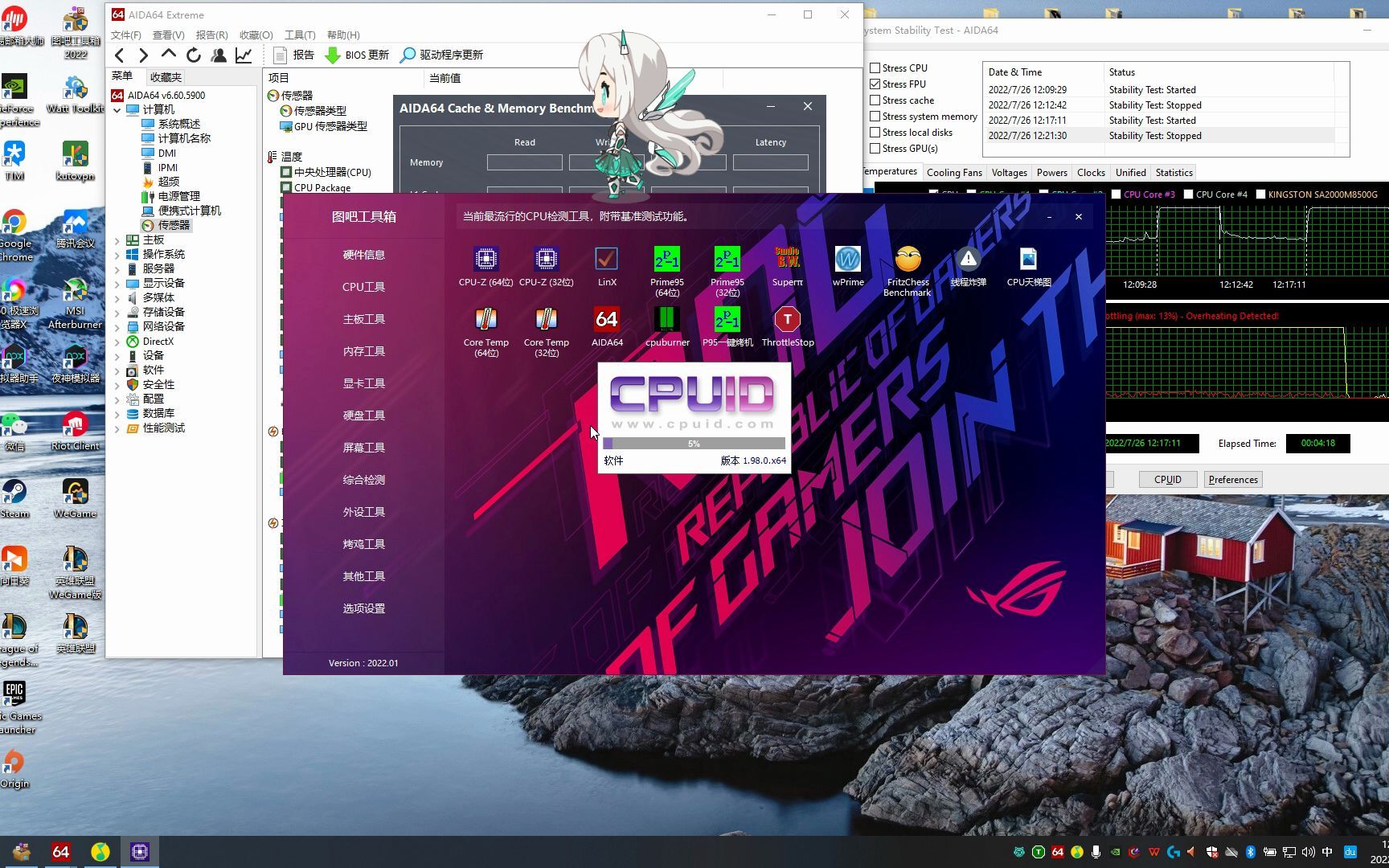Image resolution: width=1389 pixels, height=868 pixels.
Task: Open FritzChess Benchmark
Action: coord(908,271)
